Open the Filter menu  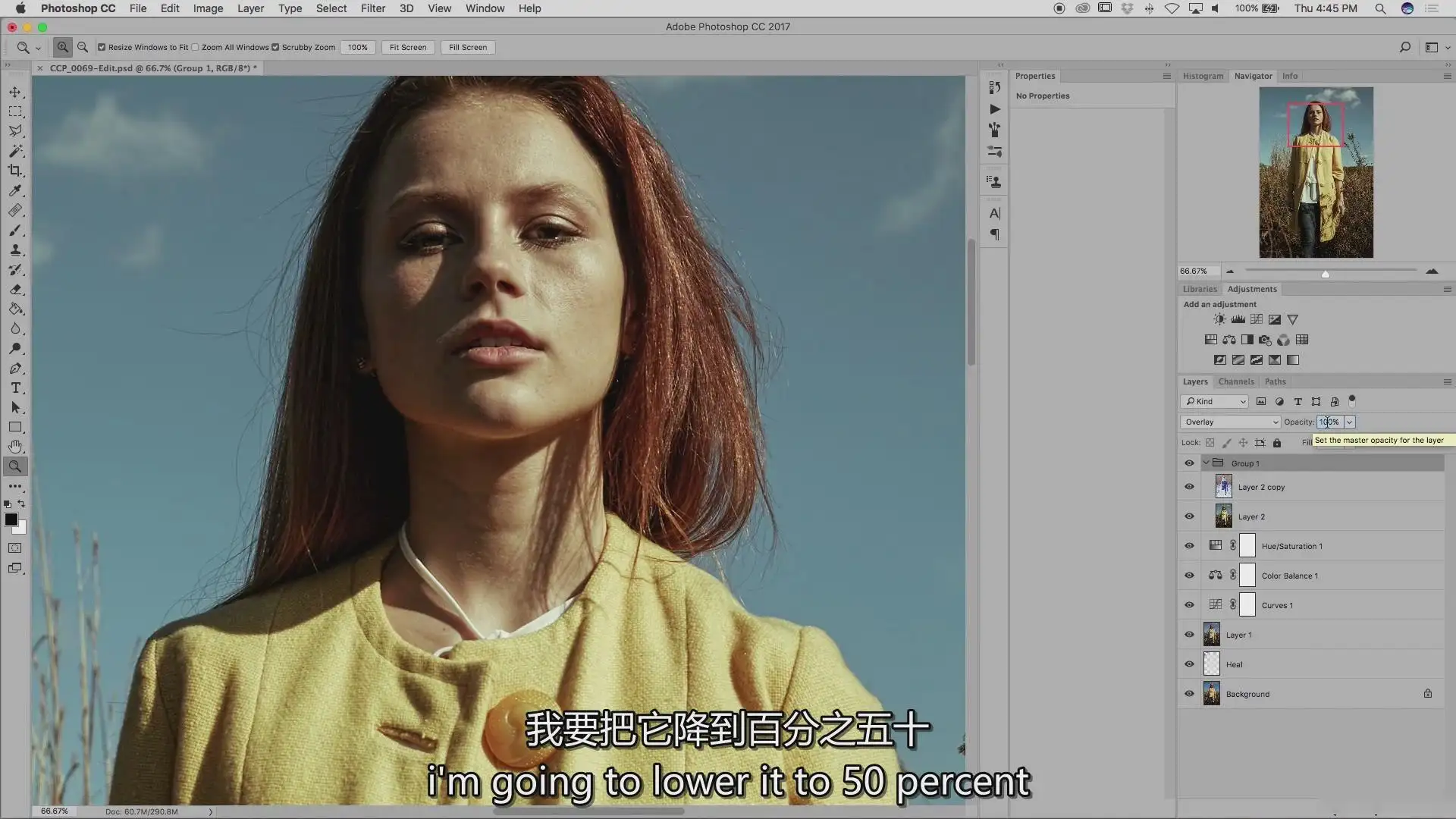click(372, 8)
